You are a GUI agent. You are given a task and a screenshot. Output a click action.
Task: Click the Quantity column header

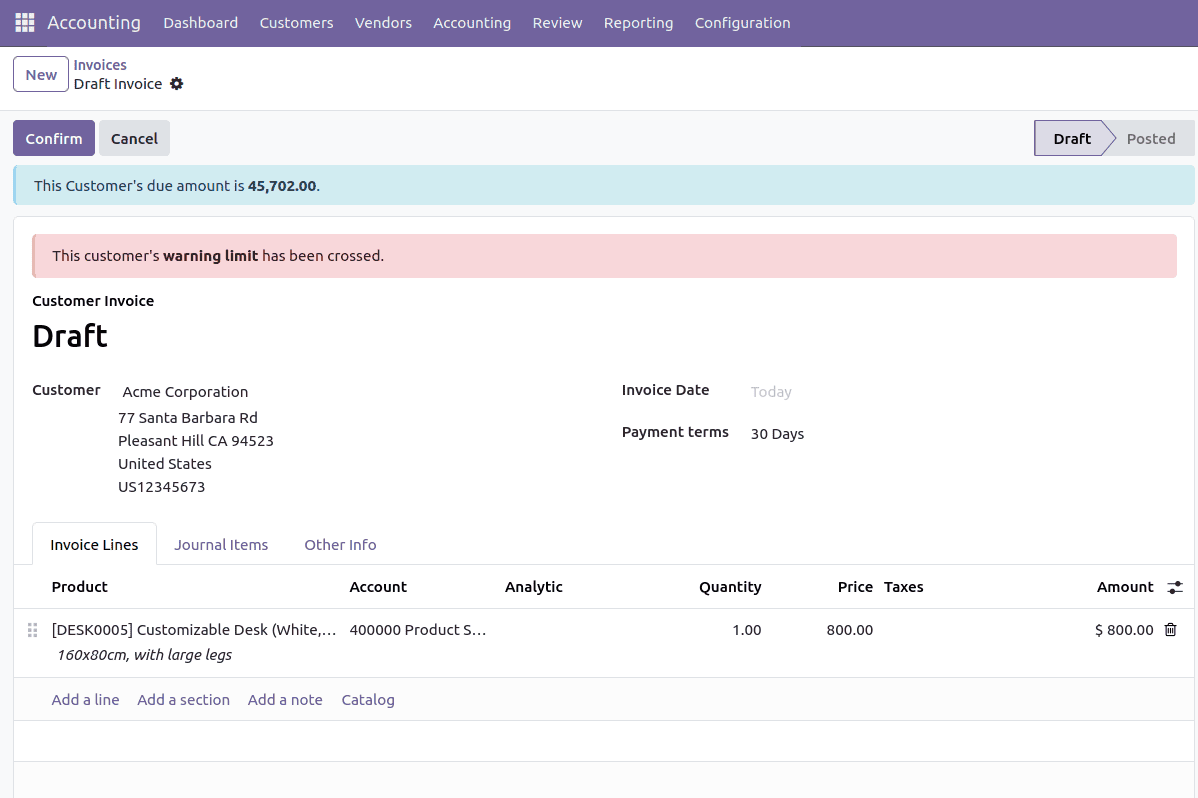(730, 587)
